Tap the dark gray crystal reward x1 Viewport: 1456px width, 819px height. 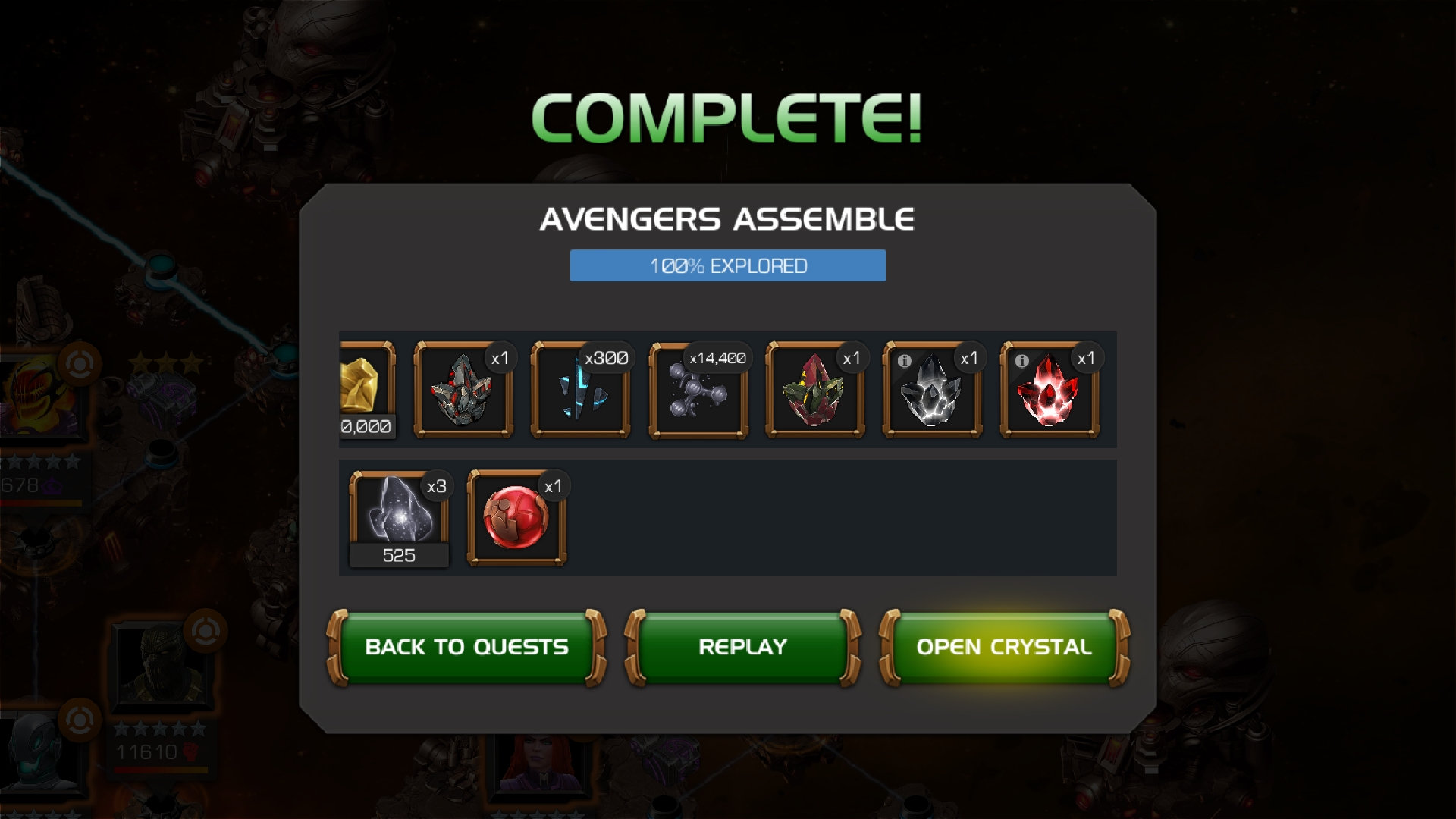463,390
